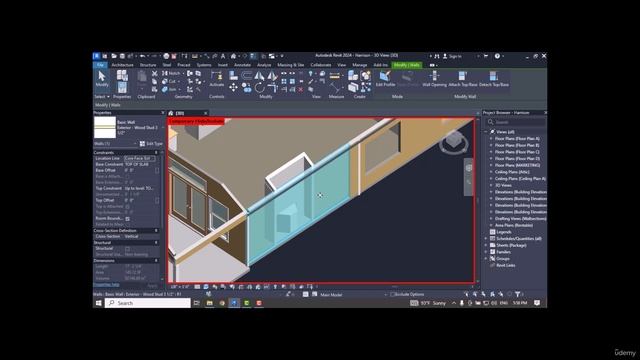640x360 pixels.
Task: Click the Edit Type button
Action: tap(151, 144)
